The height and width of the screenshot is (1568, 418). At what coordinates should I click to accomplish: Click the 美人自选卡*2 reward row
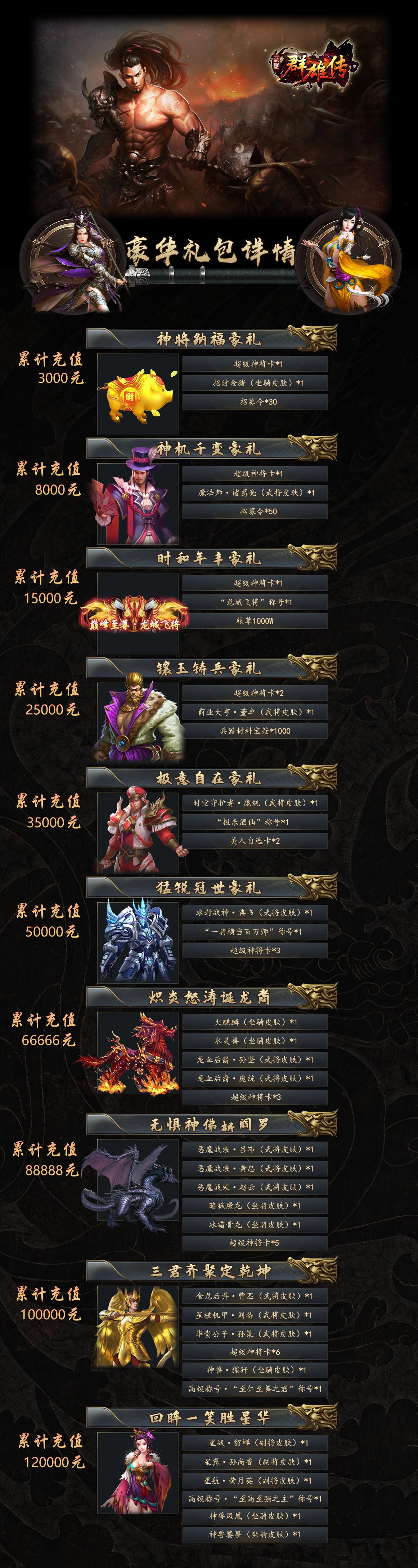255,841
